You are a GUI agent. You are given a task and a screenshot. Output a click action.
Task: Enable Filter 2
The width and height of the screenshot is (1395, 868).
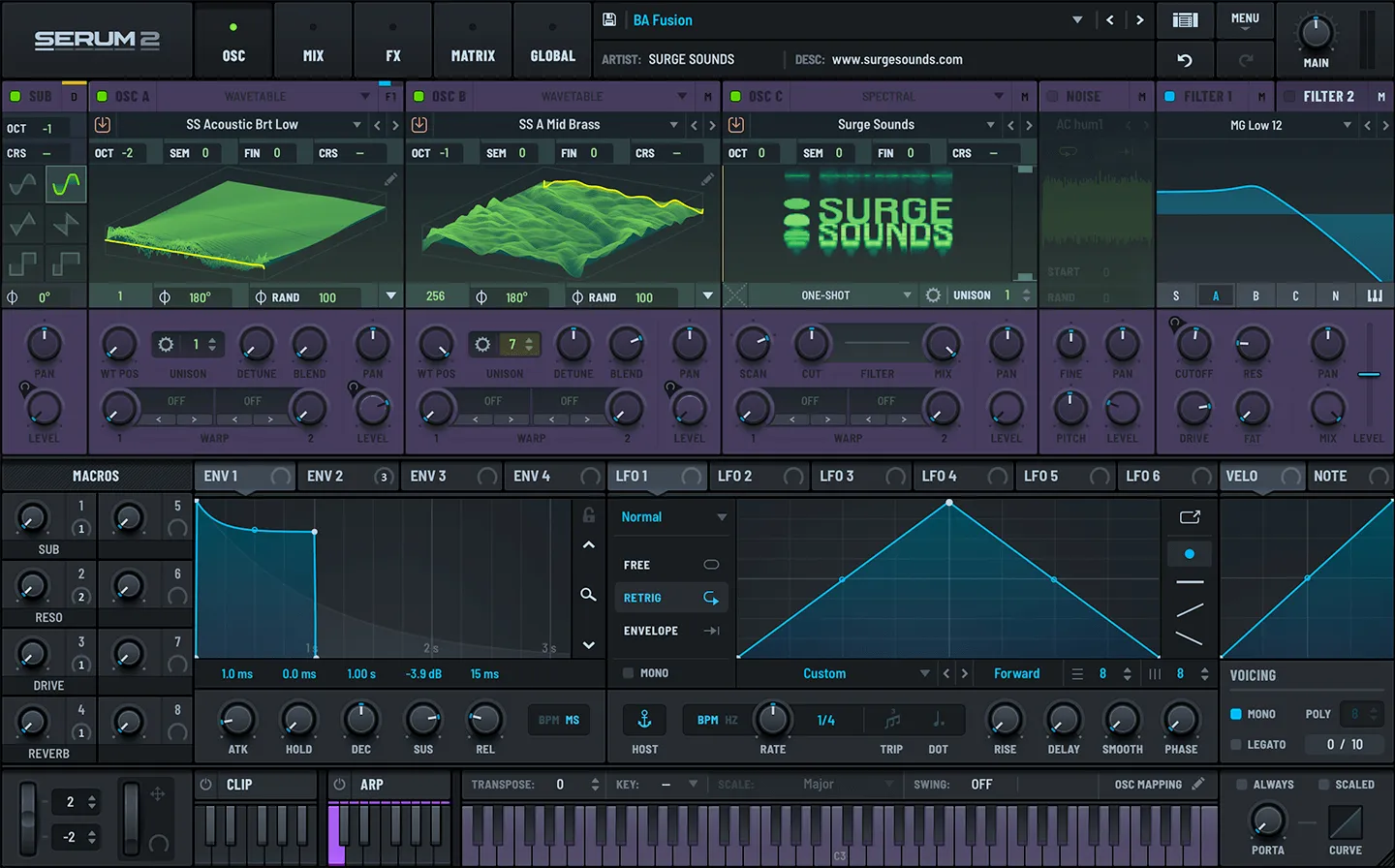pyautogui.click(x=1289, y=96)
